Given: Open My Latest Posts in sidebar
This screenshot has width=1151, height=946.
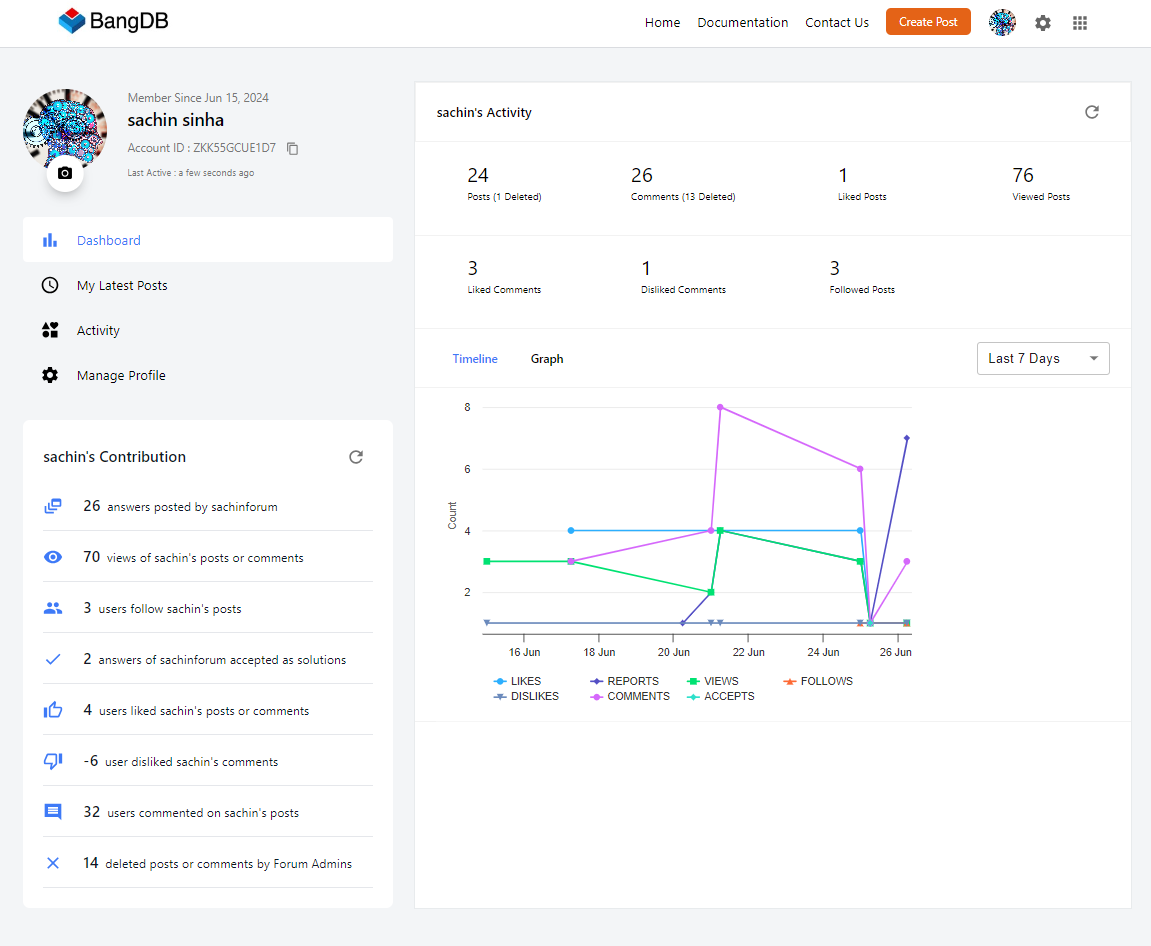Looking at the screenshot, I should pos(208,285).
